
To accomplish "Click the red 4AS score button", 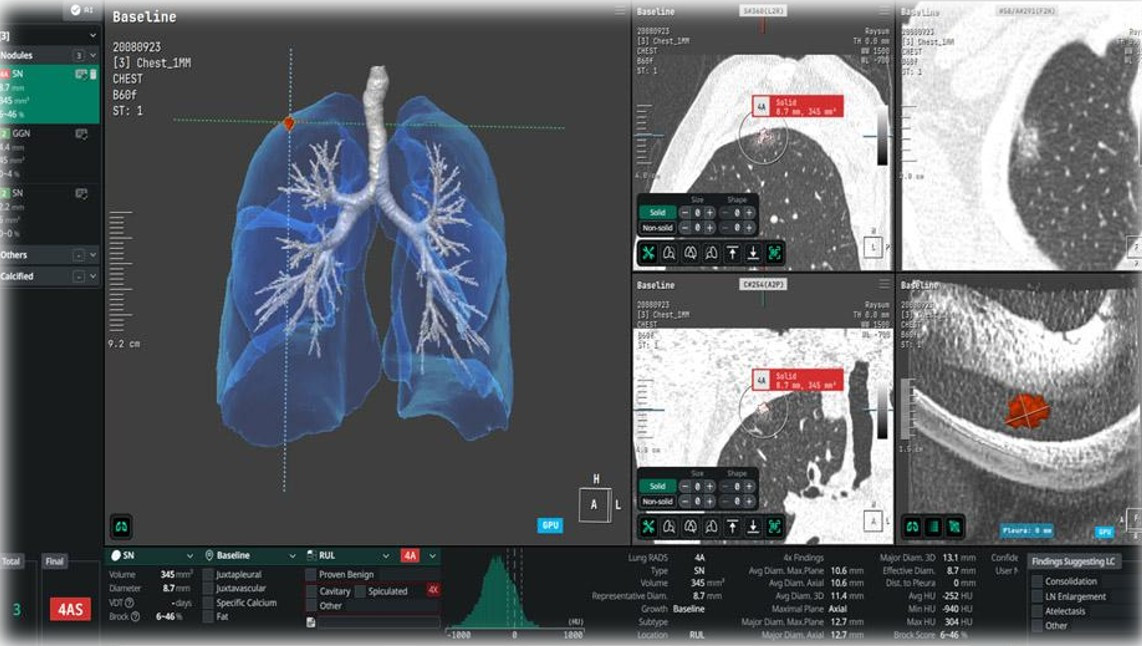I will [x=70, y=609].
